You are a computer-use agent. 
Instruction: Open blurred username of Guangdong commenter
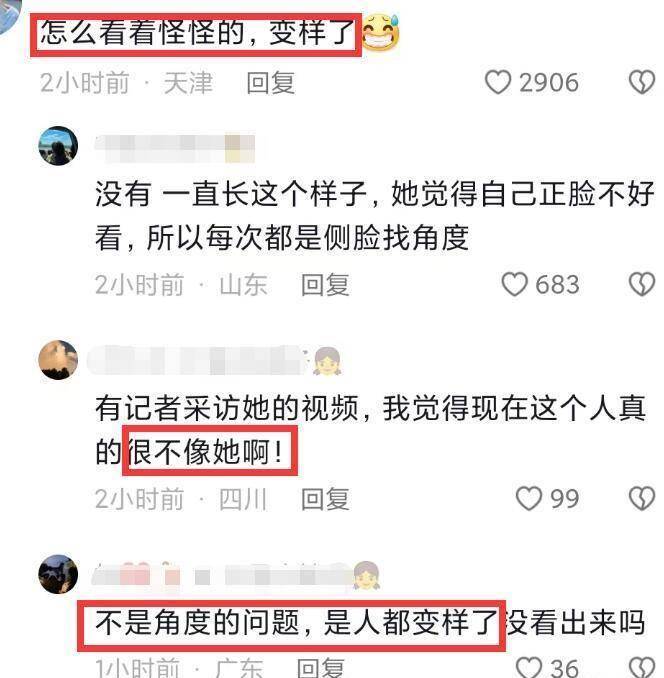pos(222,576)
